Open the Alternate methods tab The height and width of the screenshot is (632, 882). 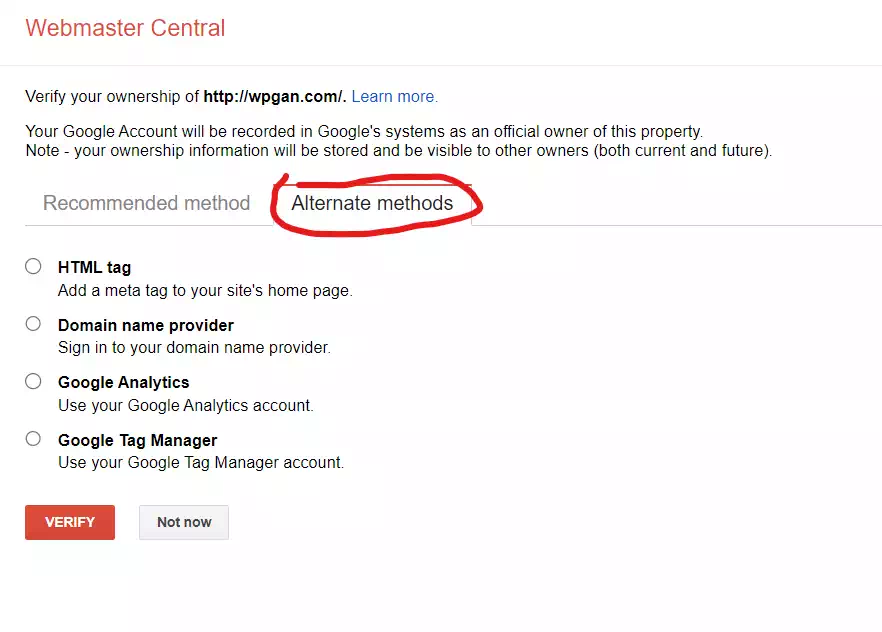[372, 203]
